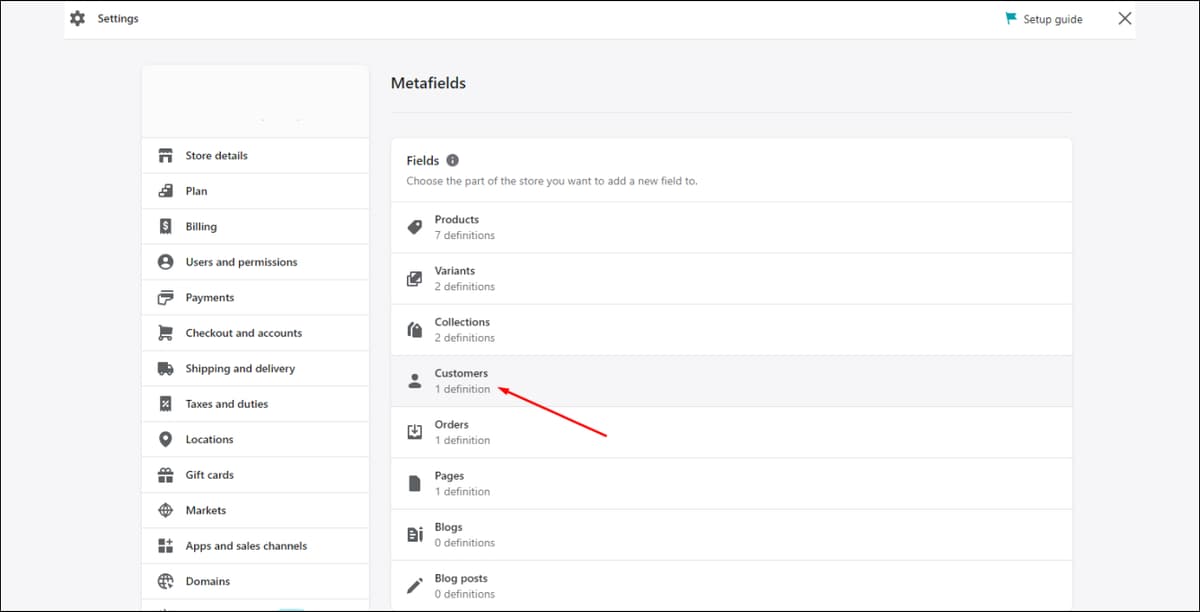Viewport: 1200px width, 612px height.
Task: Open Blogs metafield definitions
Action: click(731, 535)
